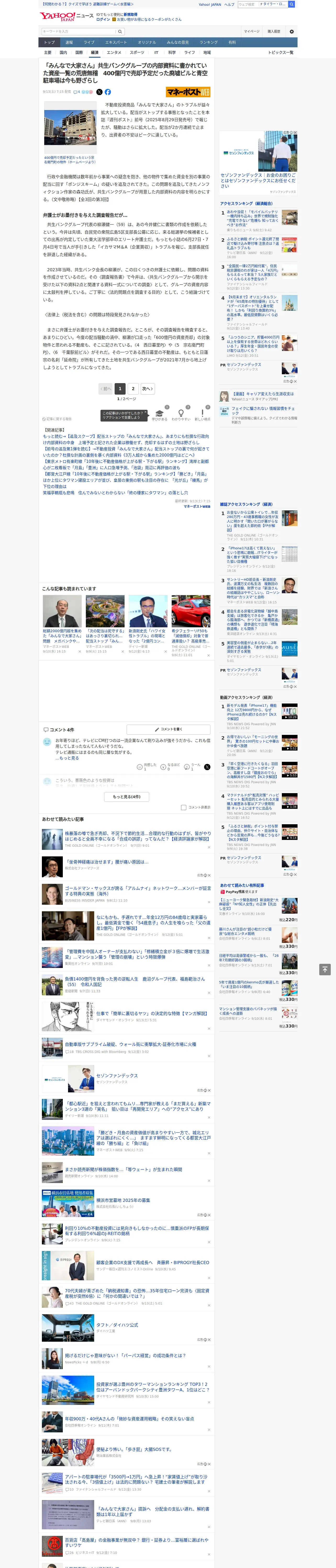Image resolution: width=336 pixels, height=1568 pixels.
Task: Open settings via the gear icon
Action: click(x=292, y=32)
